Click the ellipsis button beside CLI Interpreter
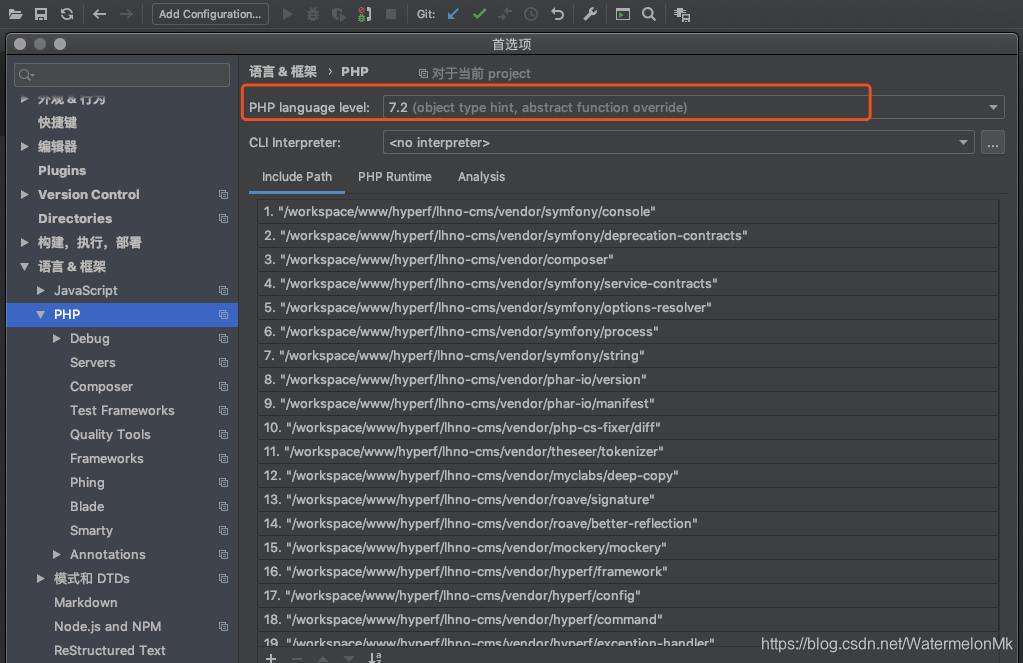Image resolution: width=1023 pixels, height=663 pixels. [x=992, y=142]
